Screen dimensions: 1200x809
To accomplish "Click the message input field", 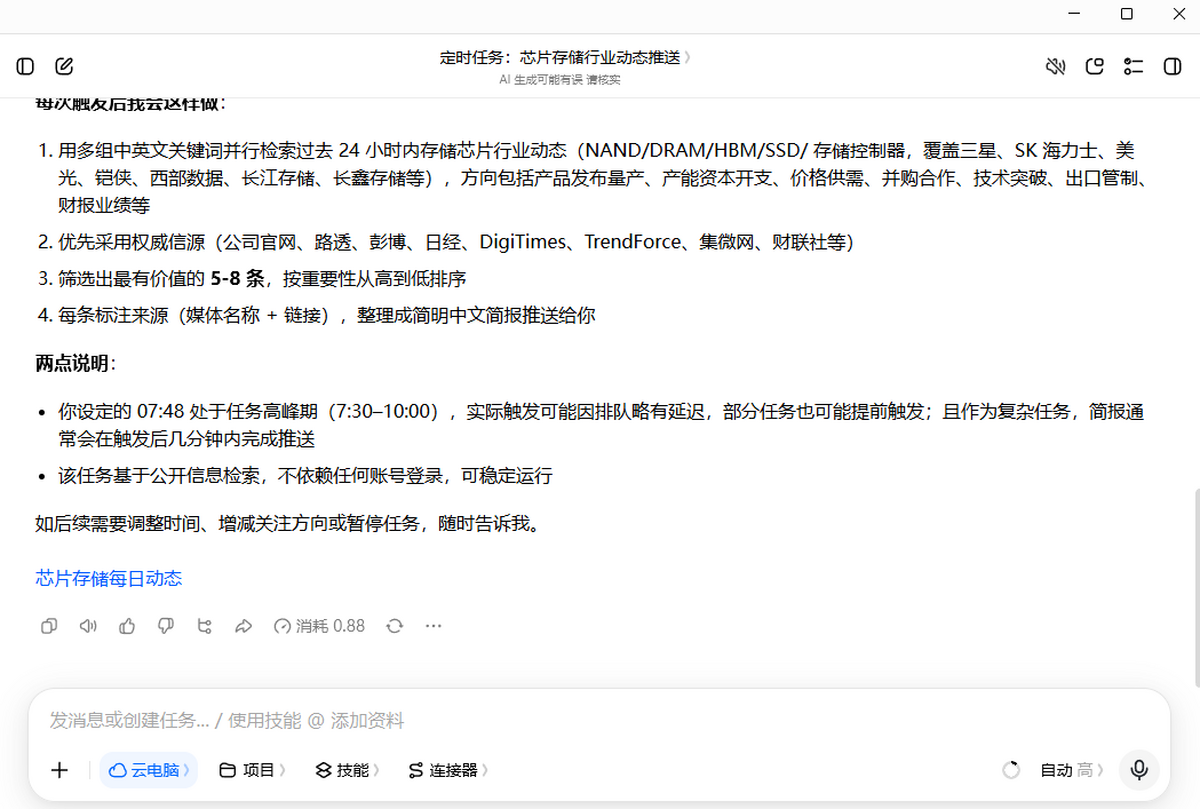I will (600, 721).
